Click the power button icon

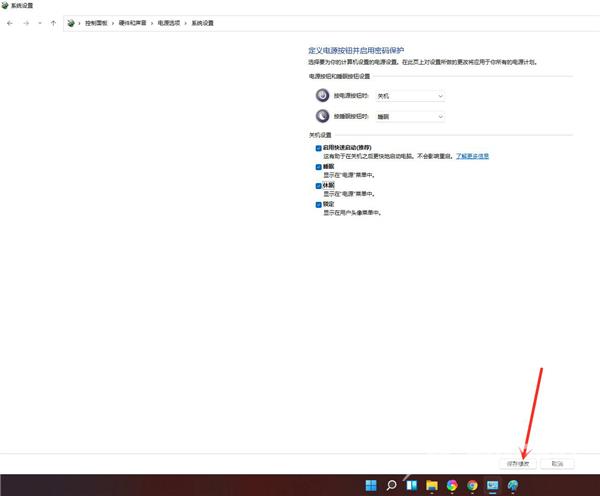(323, 95)
